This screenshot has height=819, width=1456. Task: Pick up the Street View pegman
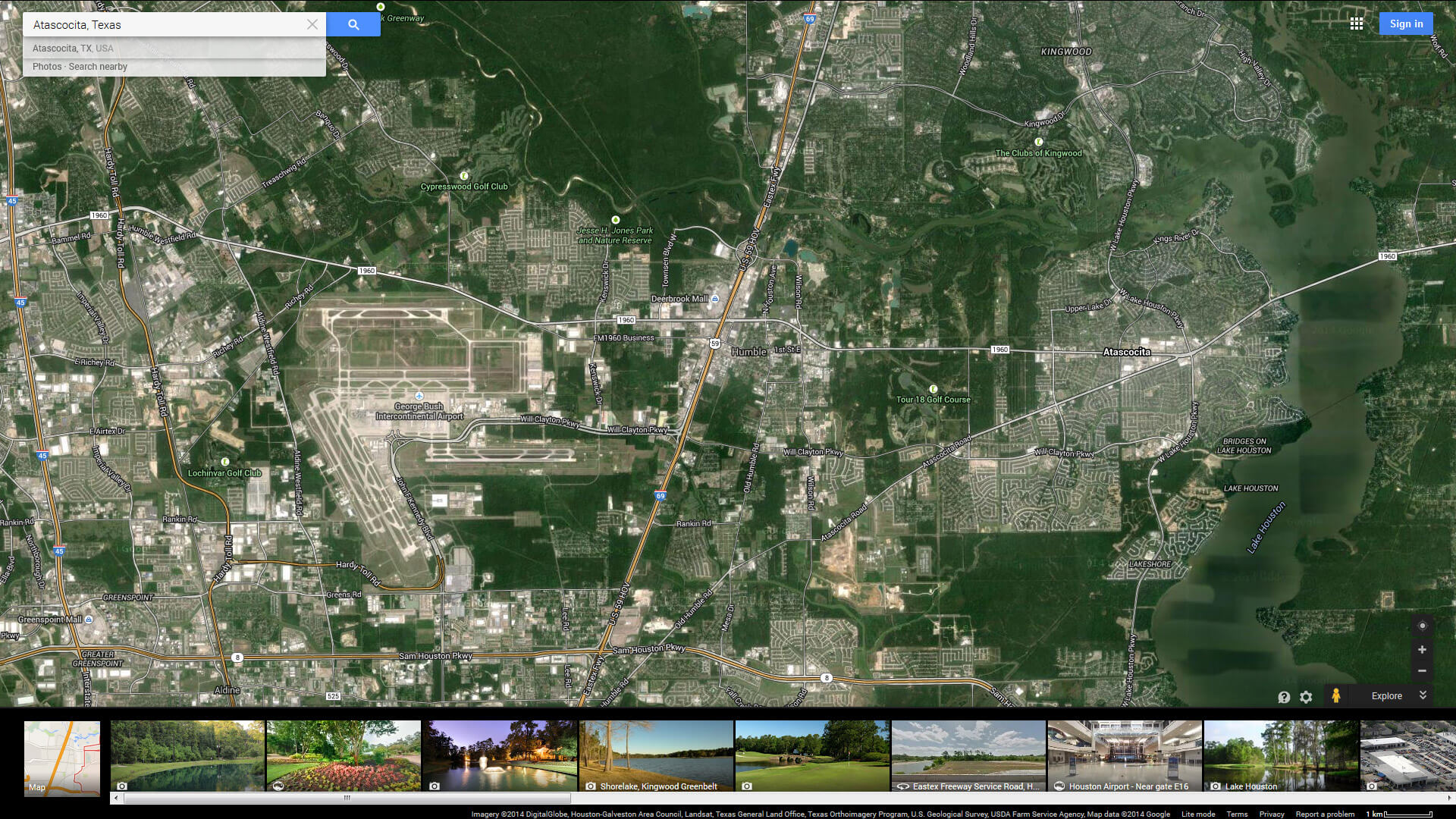coord(1336,696)
